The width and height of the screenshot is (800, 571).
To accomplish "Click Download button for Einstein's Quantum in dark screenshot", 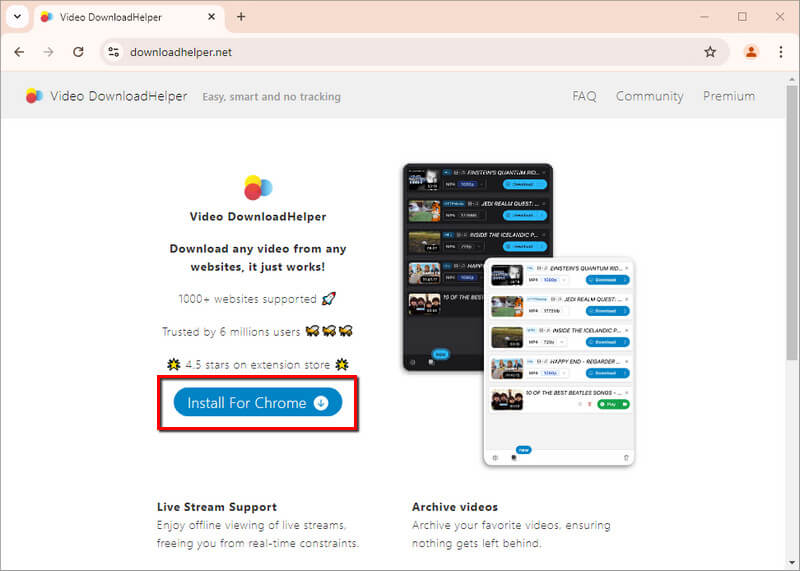I will [x=524, y=184].
